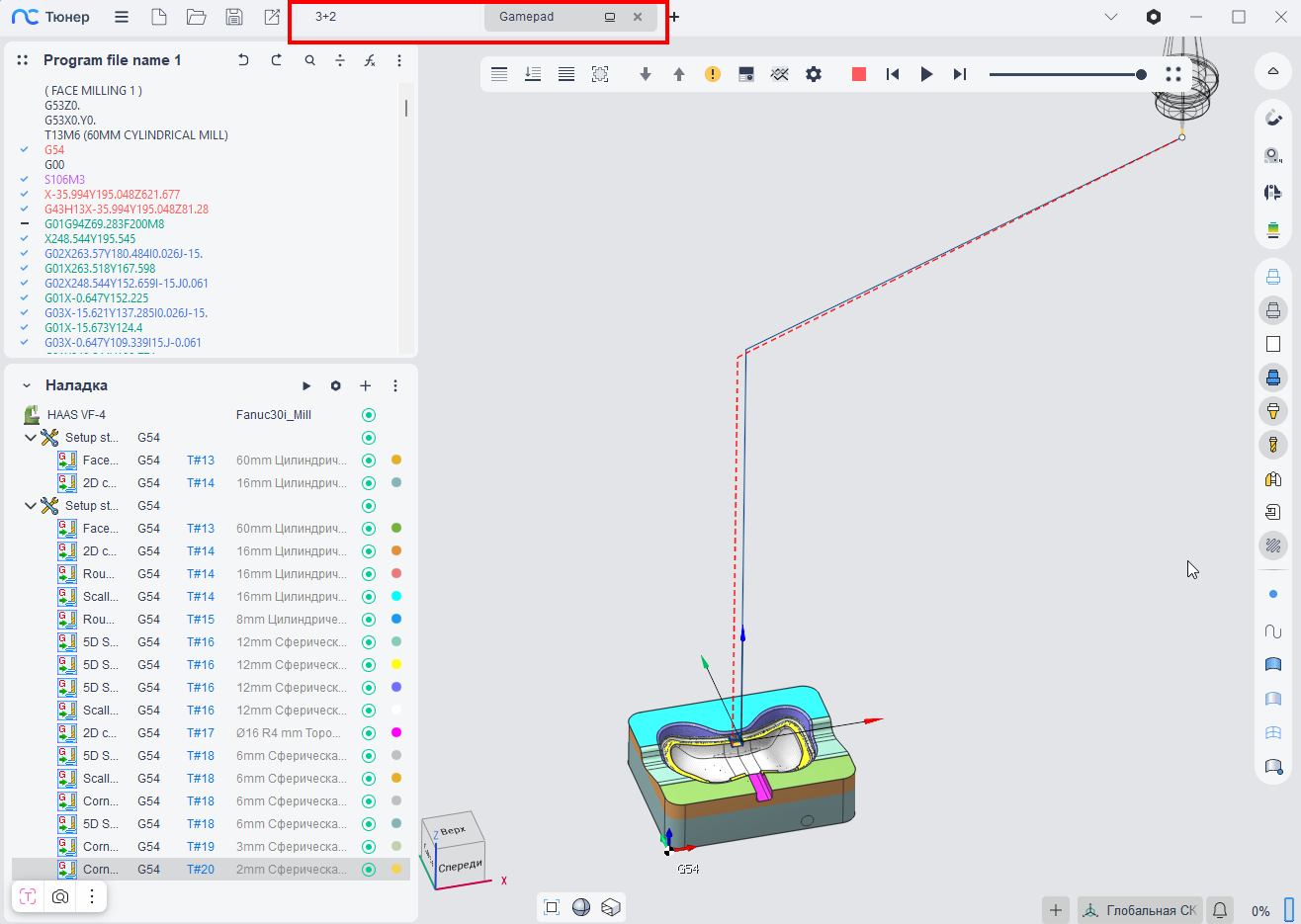The width and height of the screenshot is (1301, 924).
Task: Click the notification bell icon
Action: pyautogui.click(x=1220, y=910)
